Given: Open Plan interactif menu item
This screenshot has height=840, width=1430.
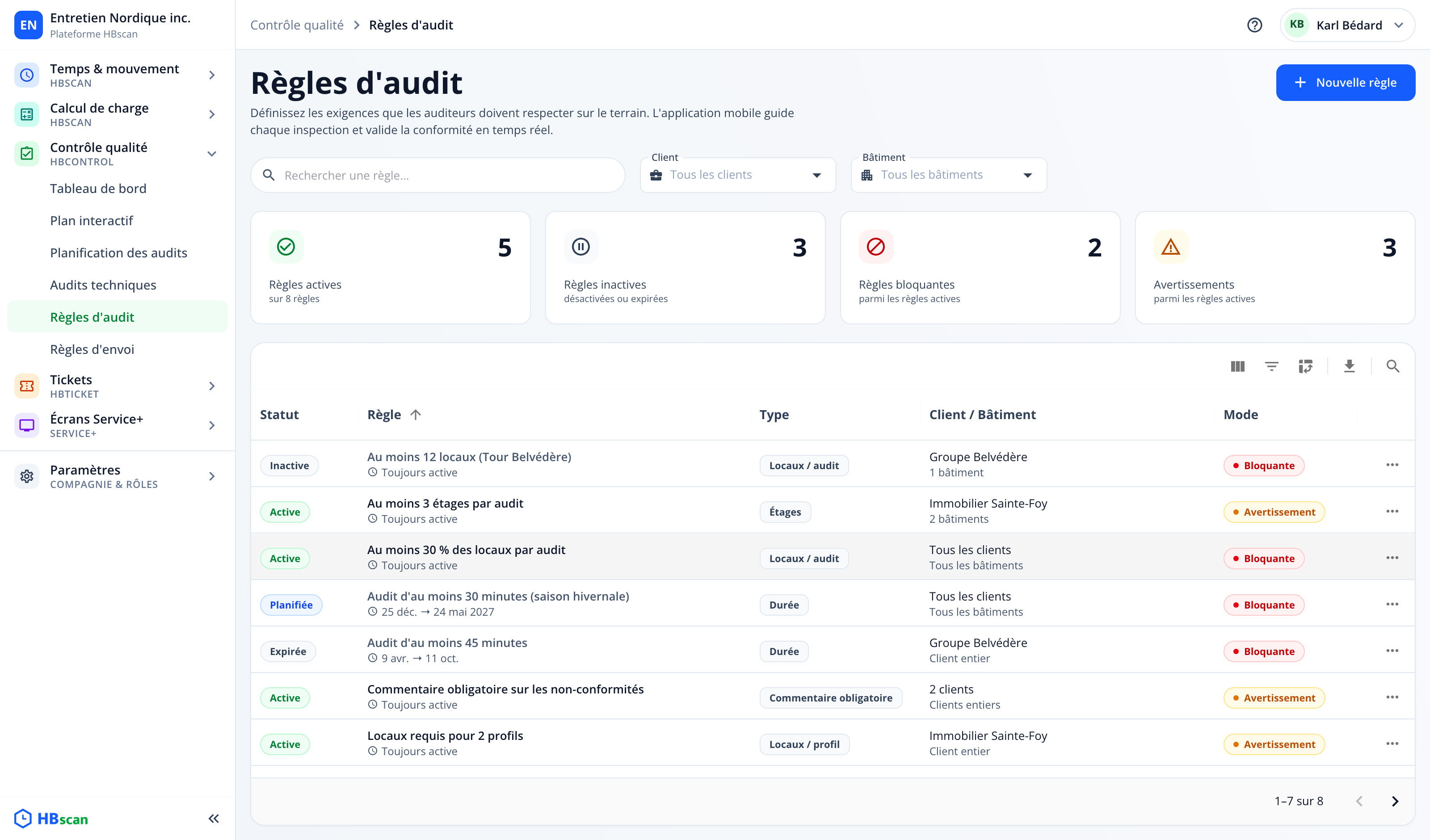Looking at the screenshot, I should pyautogui.click(x=118, y=221).
